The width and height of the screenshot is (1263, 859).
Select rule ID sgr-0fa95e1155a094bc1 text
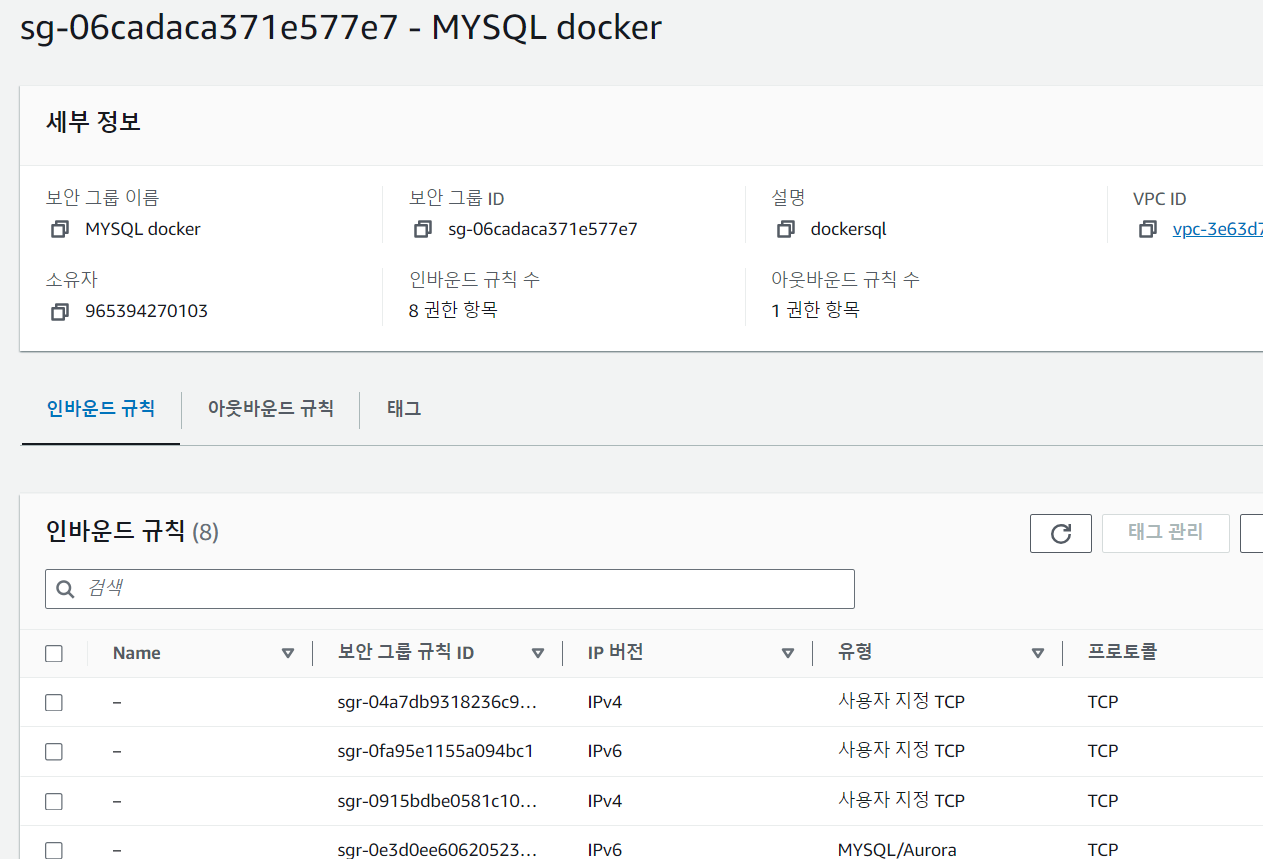pyautogui.click(x=435, y=751)
